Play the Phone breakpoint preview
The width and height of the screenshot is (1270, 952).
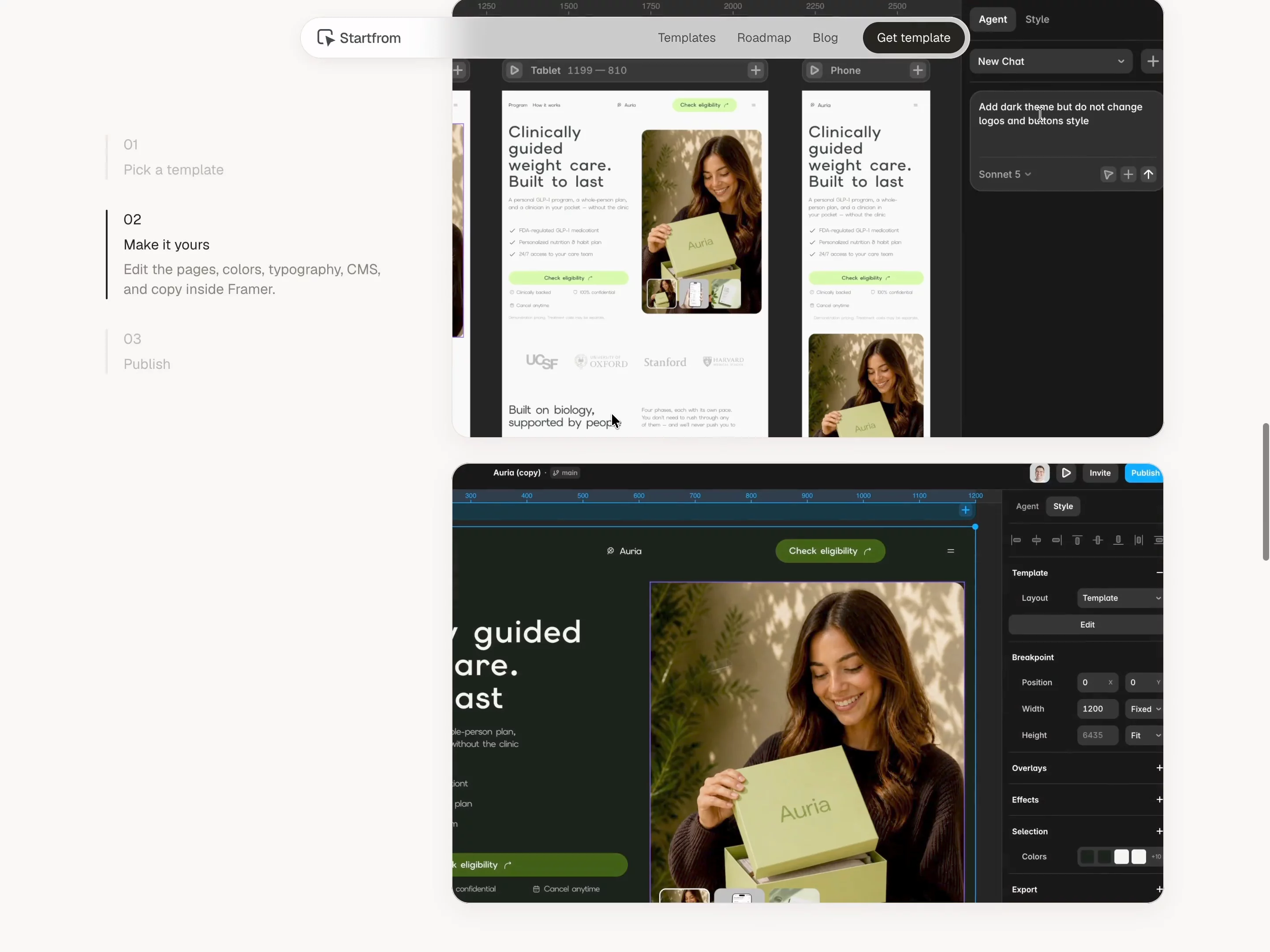pyautogui.click(x=814, y=71)
